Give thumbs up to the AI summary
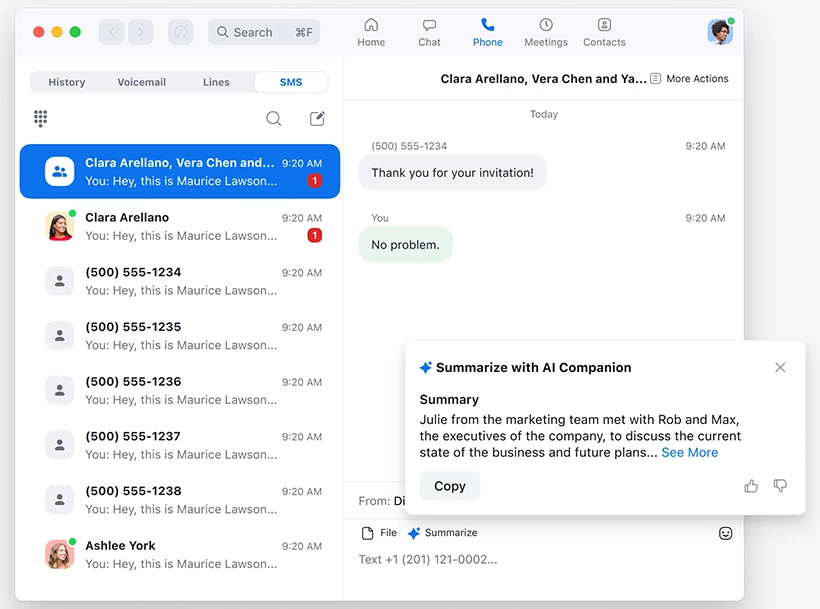820x609 pixels. click(x=751, y=486)
